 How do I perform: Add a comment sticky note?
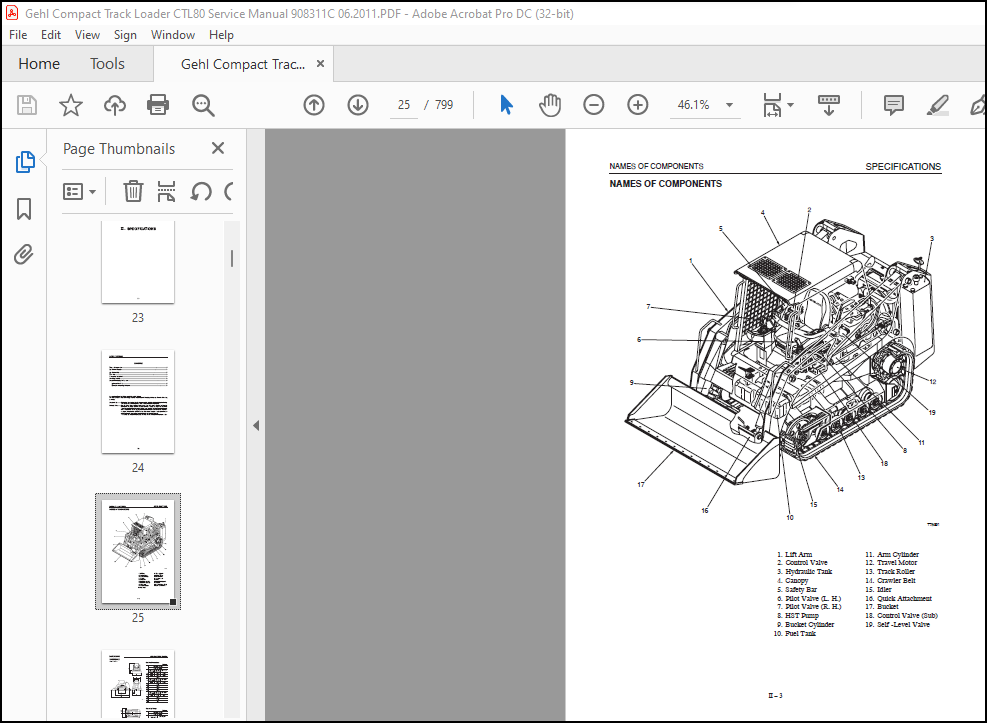coord(893,105)
